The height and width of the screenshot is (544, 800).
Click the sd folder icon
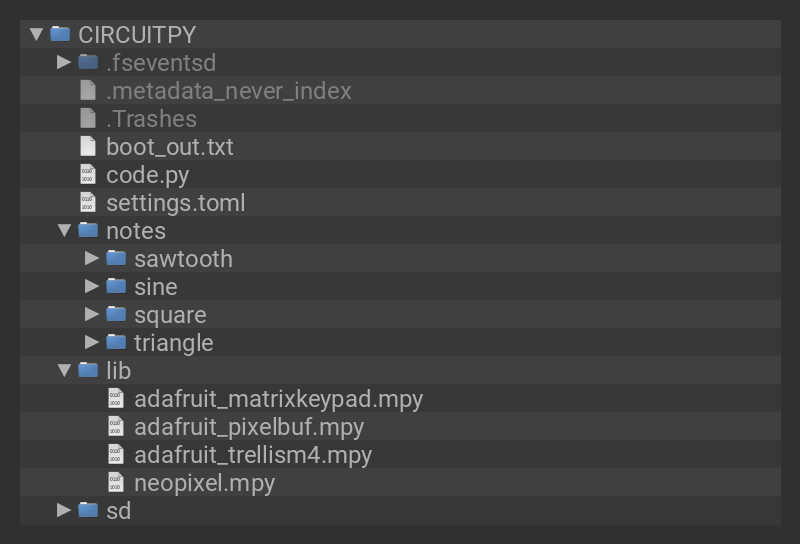[88, 511]
